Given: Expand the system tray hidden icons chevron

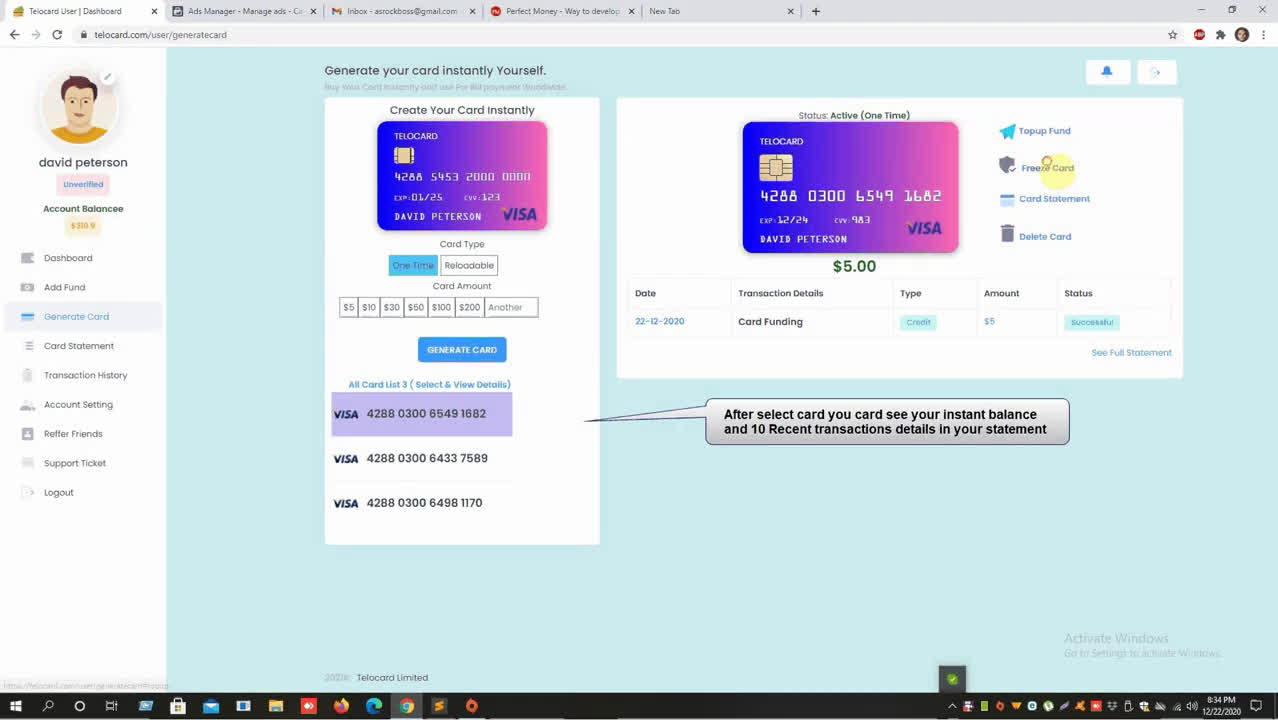Looking at the screenshot, I should tap(950, 706).
